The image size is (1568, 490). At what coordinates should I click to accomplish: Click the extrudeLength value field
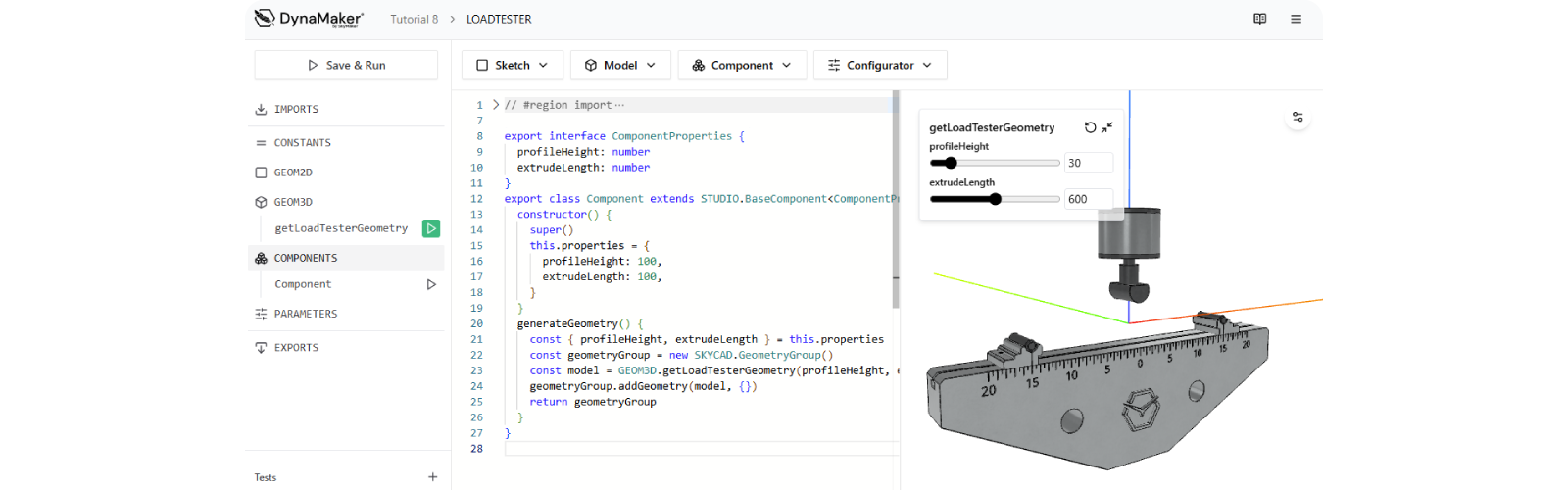(1088, 199)
